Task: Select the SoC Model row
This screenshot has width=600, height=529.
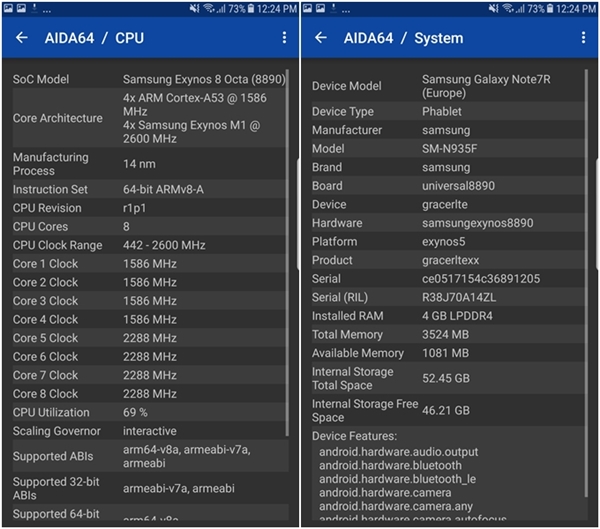Action: (x=149, y=79)
